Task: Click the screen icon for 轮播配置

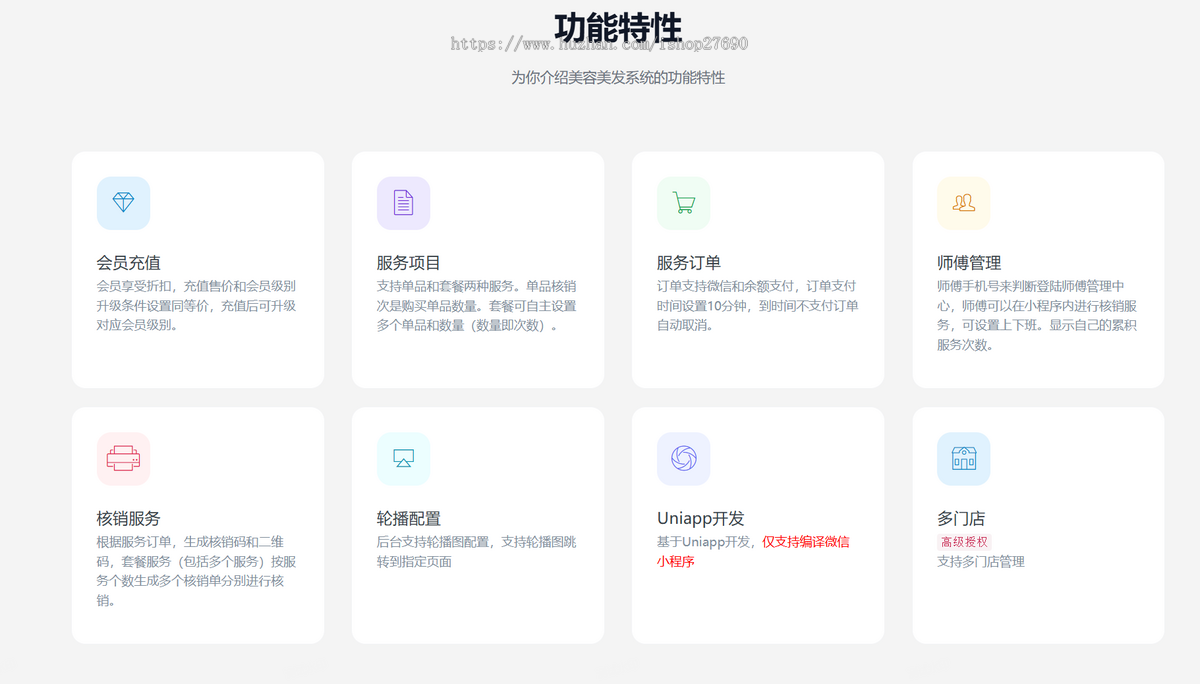Action: [x=403, y=458]
